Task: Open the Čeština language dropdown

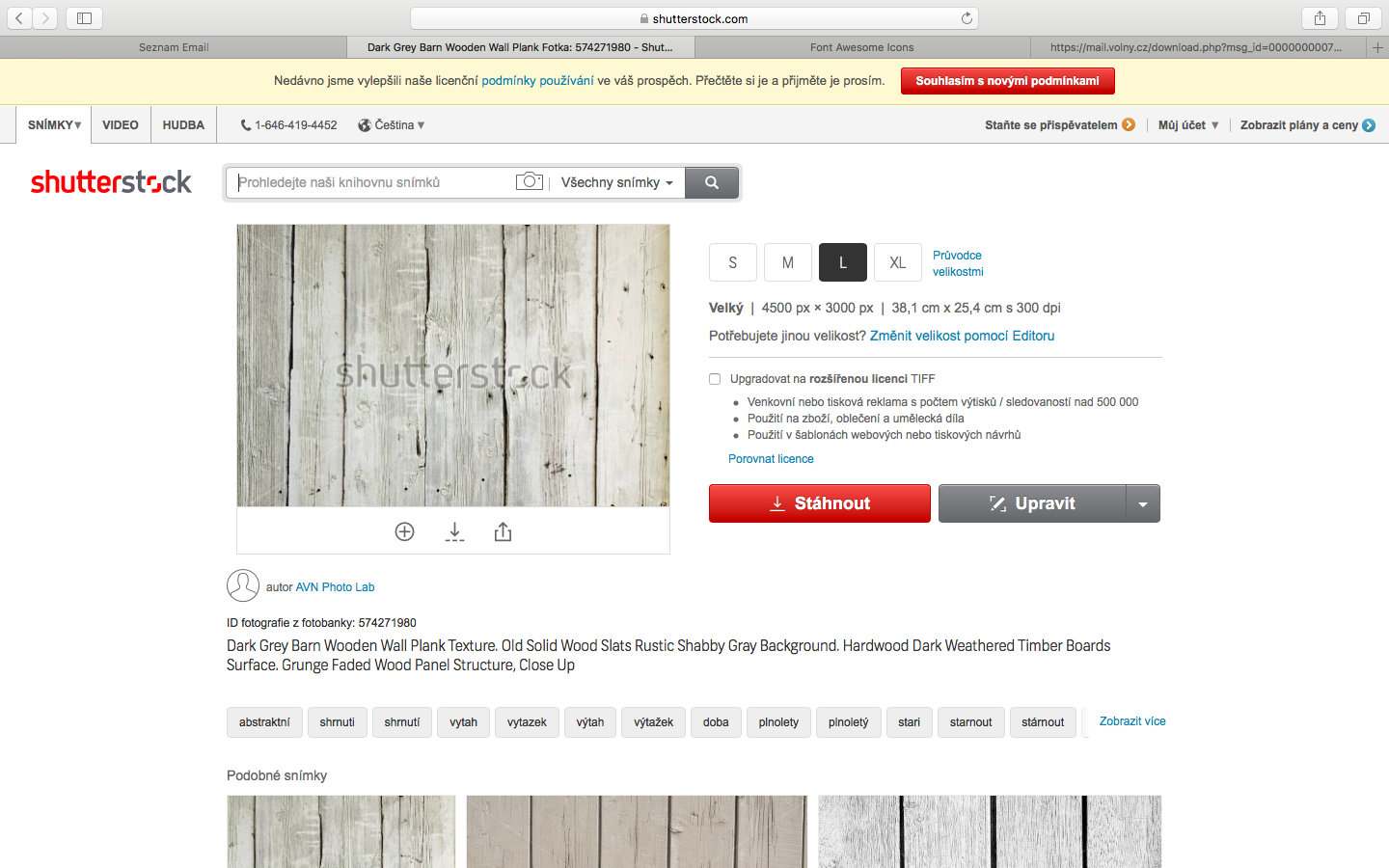Action: [x=392, y=125]
